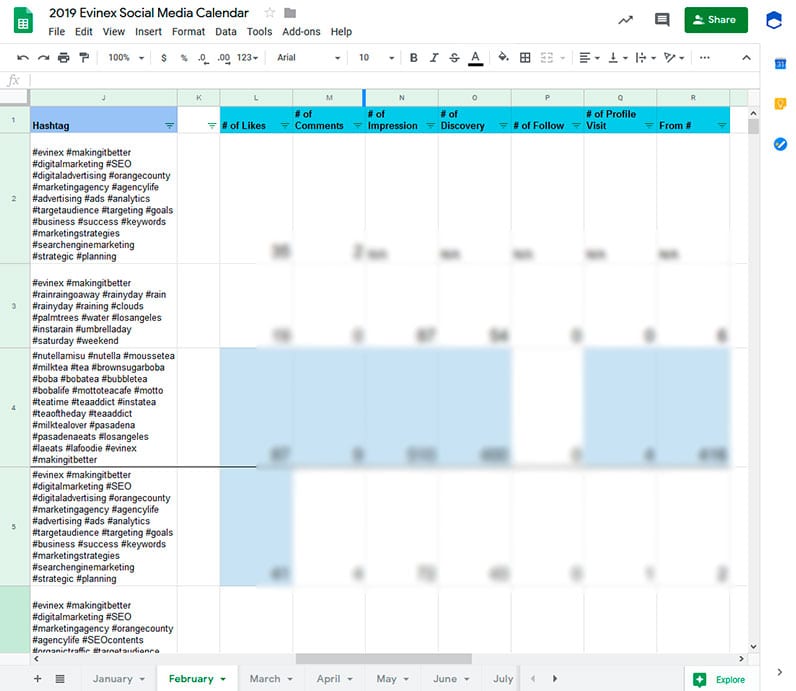Open the Edit menu

tap(84, 31)
